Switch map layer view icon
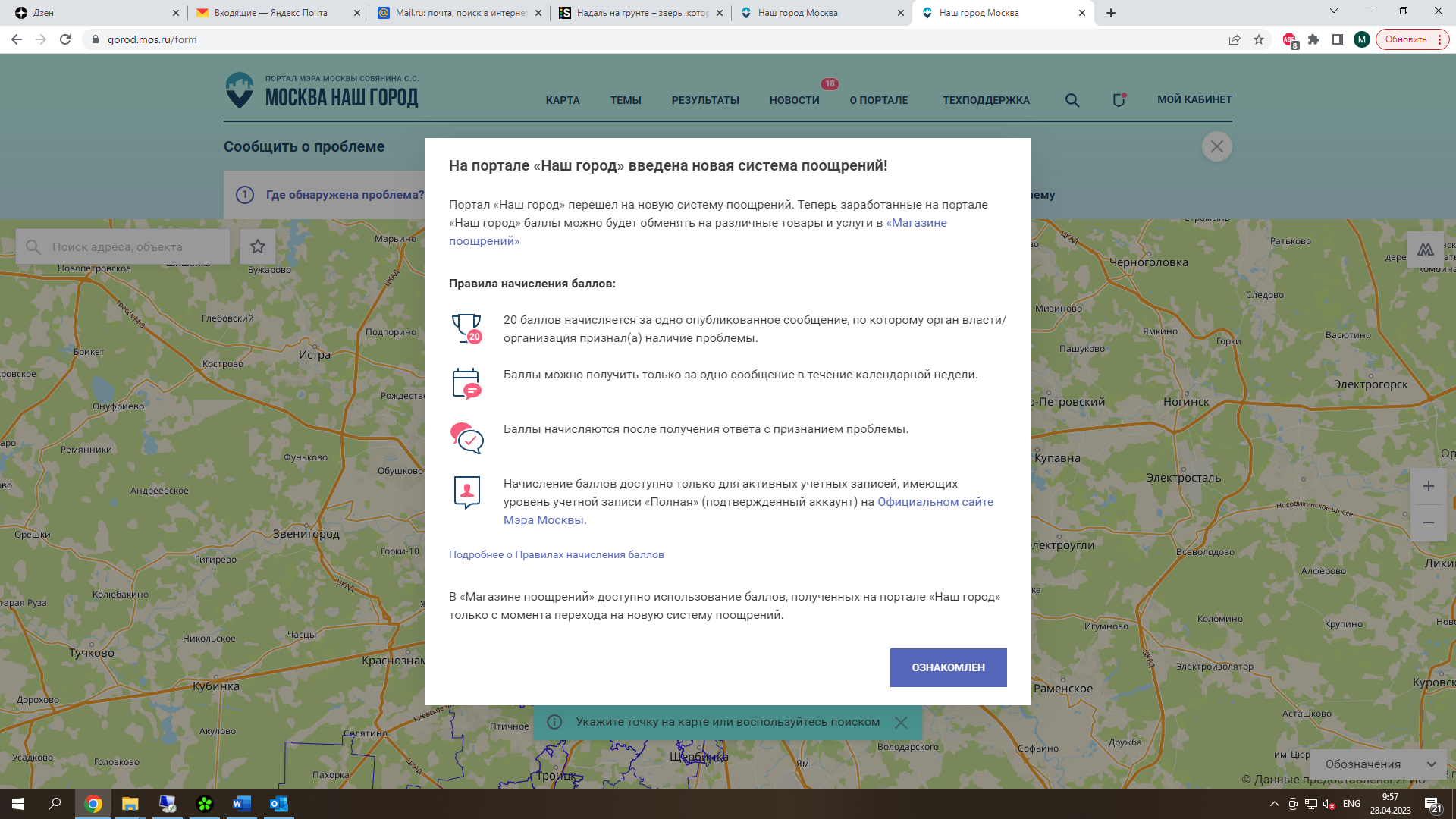Screen dimensions: 1456x819 (x=1425, y=249)
